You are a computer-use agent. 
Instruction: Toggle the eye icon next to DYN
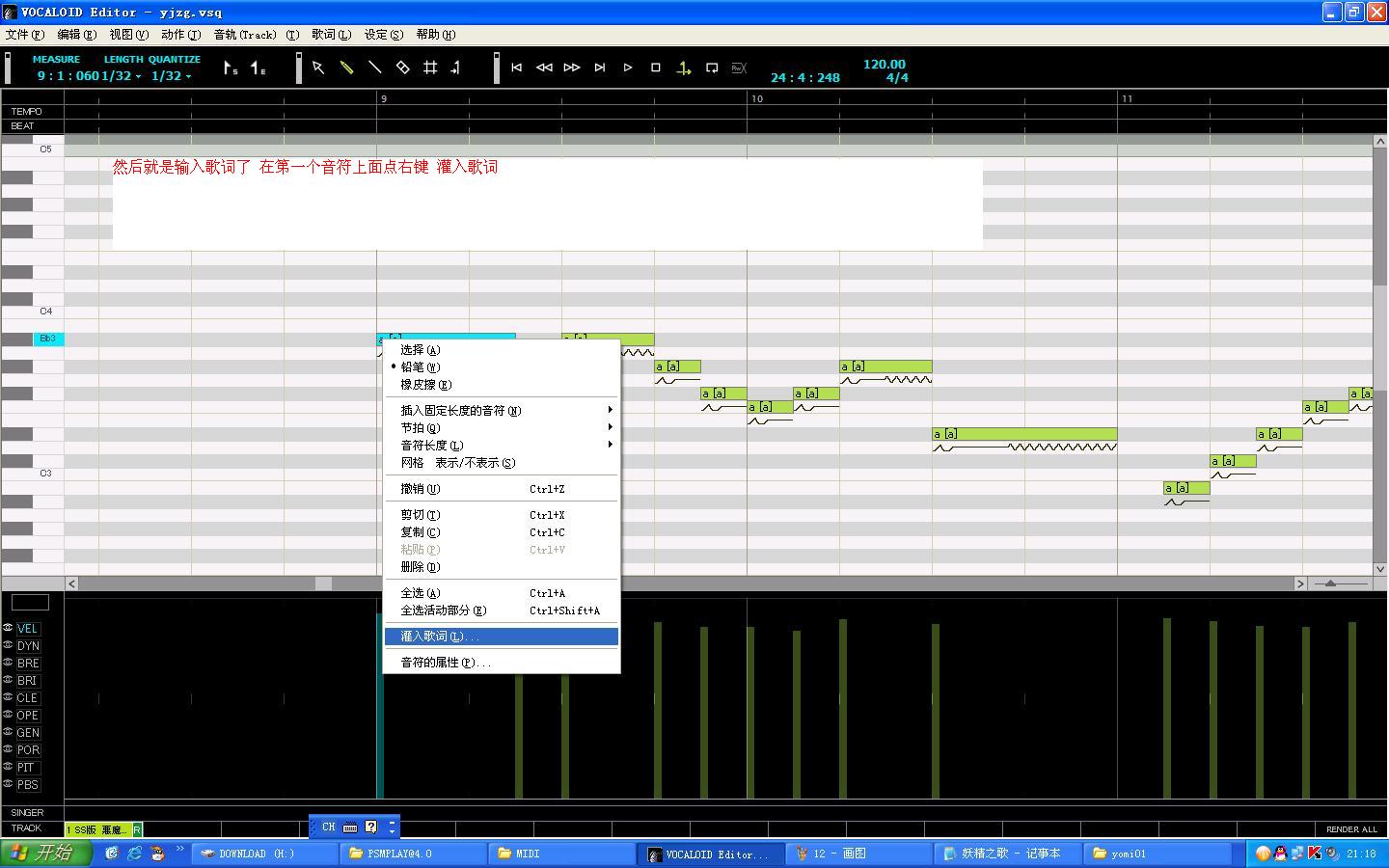pos(8,645)
